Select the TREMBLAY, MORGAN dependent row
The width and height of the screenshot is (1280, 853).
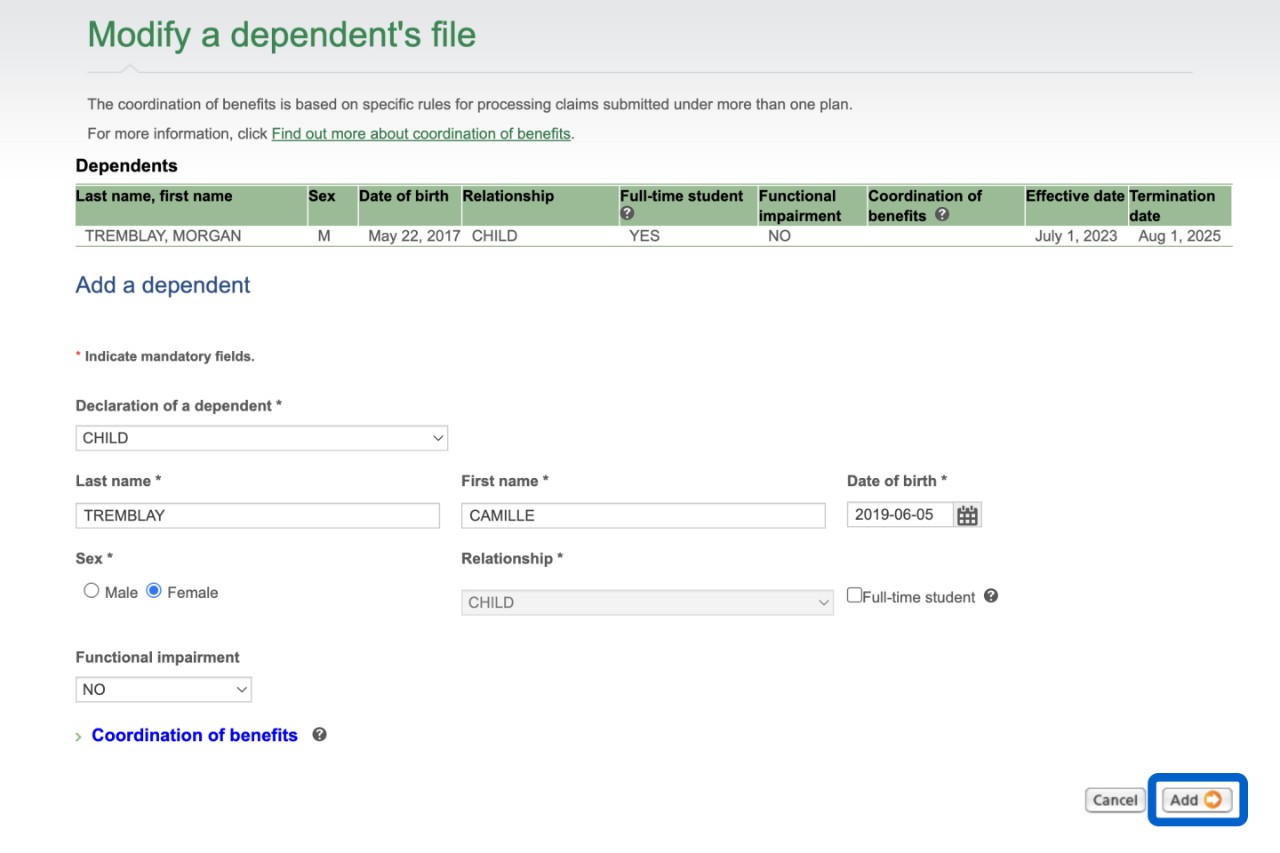point(163,237)
